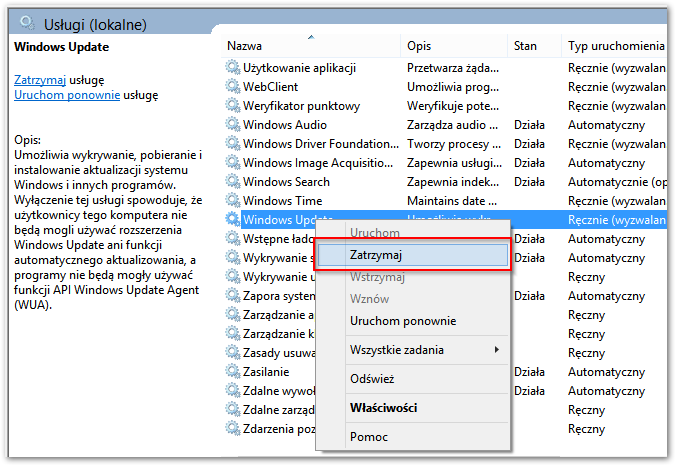Click the Umożliwia prog... description cell
Screen dimensions: 676x466
[453, 87]
